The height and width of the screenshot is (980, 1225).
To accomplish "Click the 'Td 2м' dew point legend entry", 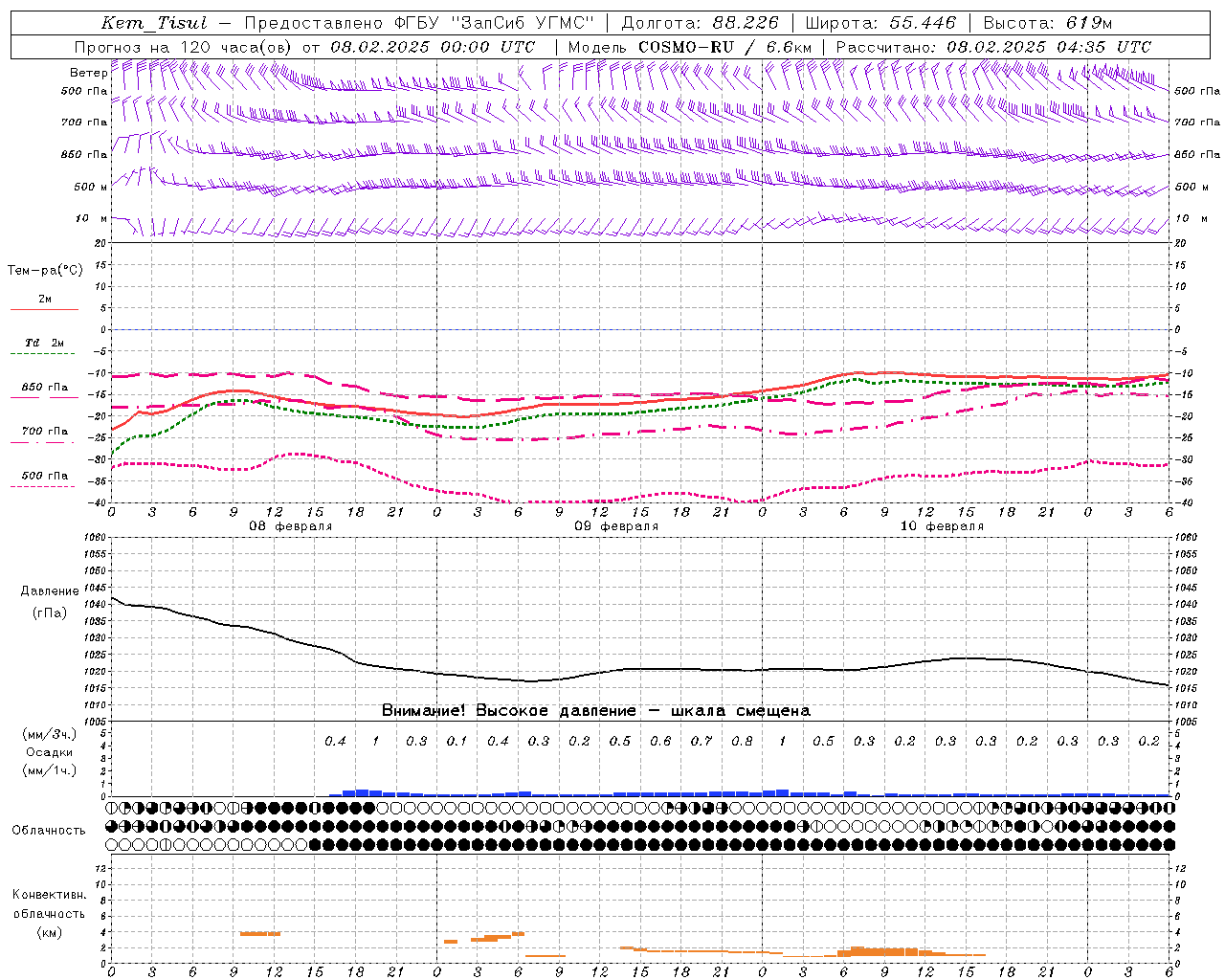I will tap(45, 343).
